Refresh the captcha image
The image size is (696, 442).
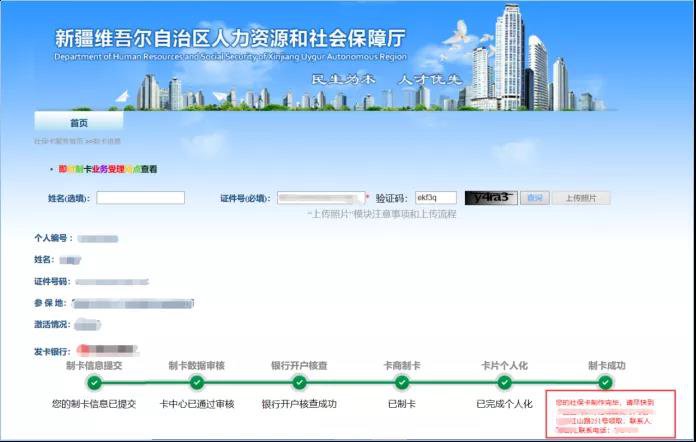491,198
